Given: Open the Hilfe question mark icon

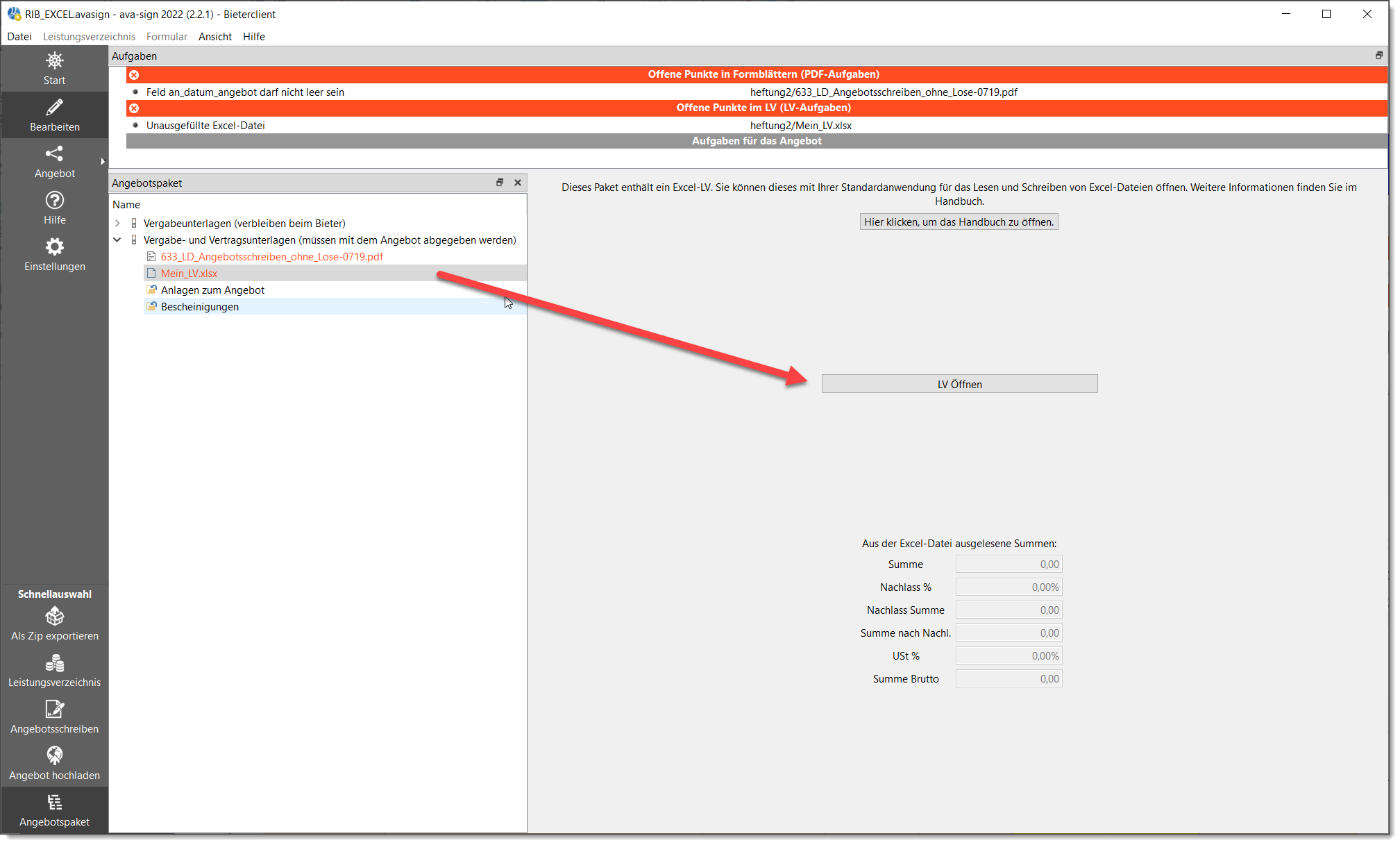Looking at the screenshot, I should click(54, 200).
